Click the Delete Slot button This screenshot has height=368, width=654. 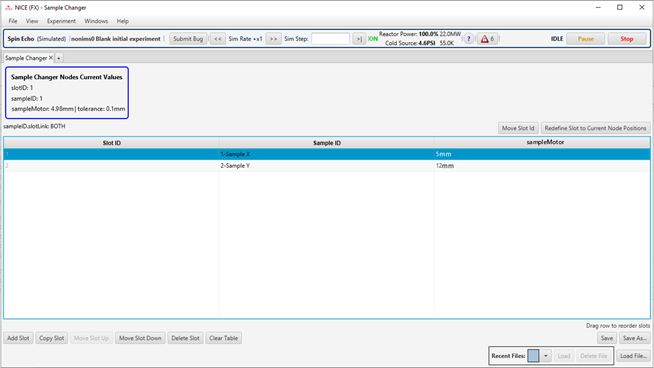pyautogui.click(x=185, y=338)
